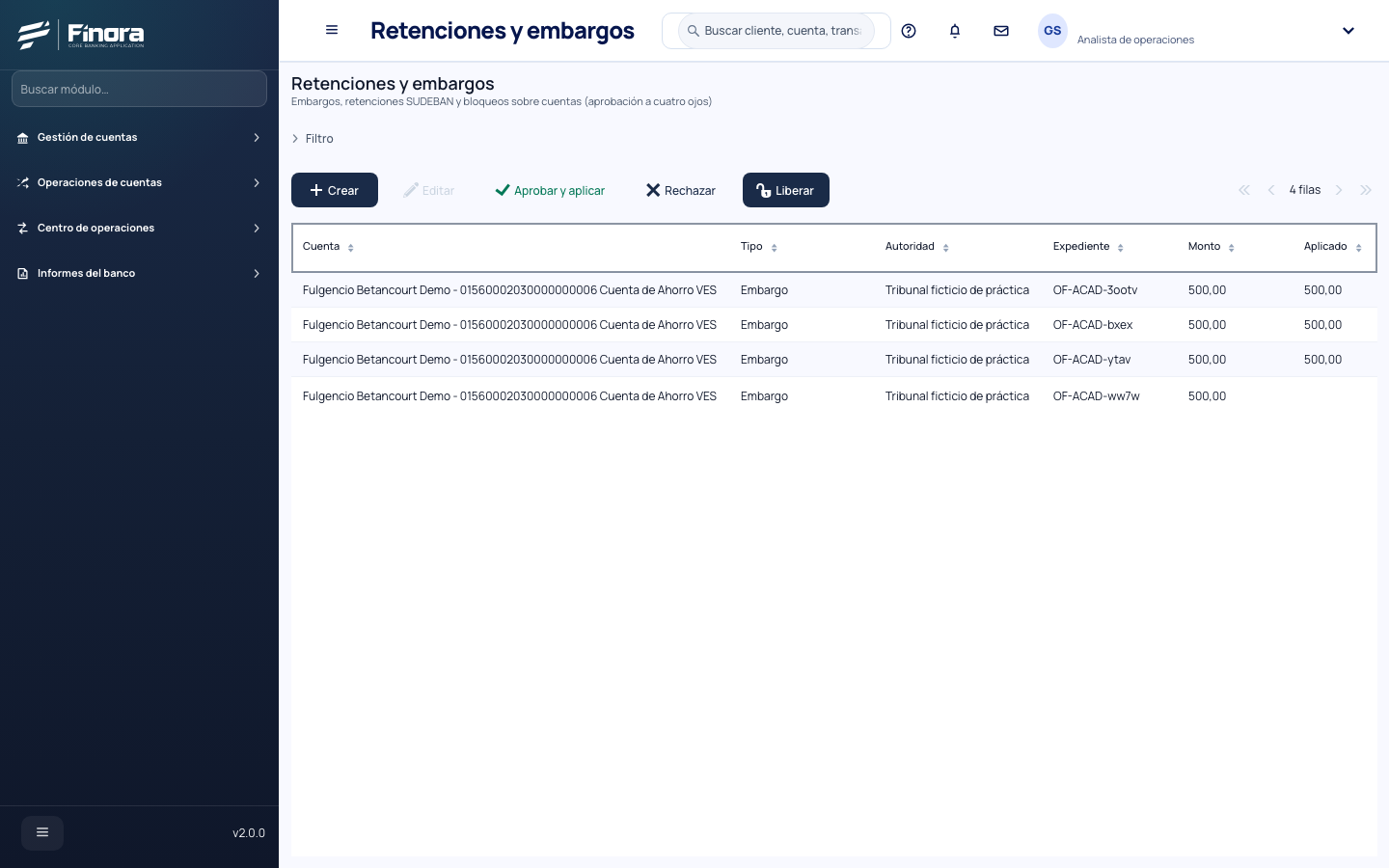
Task: Open notifications bell icon
Action: [x=955, y=31]
